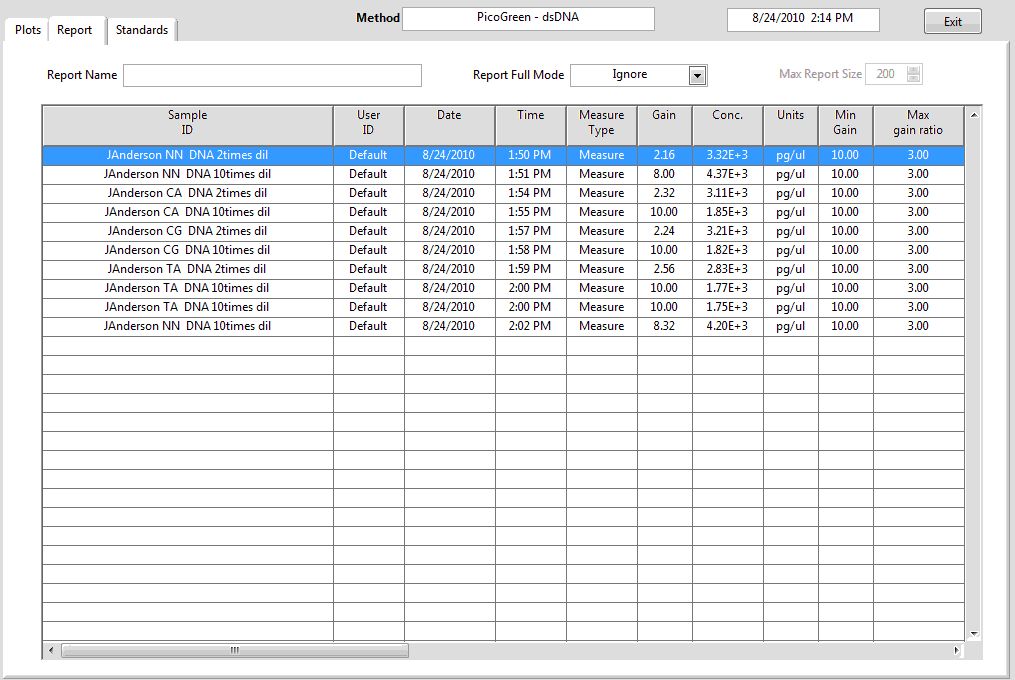1015x680 pixels.
Task: Select row 'JAnderson CA DNA 10times dil'
Action: 503,212
